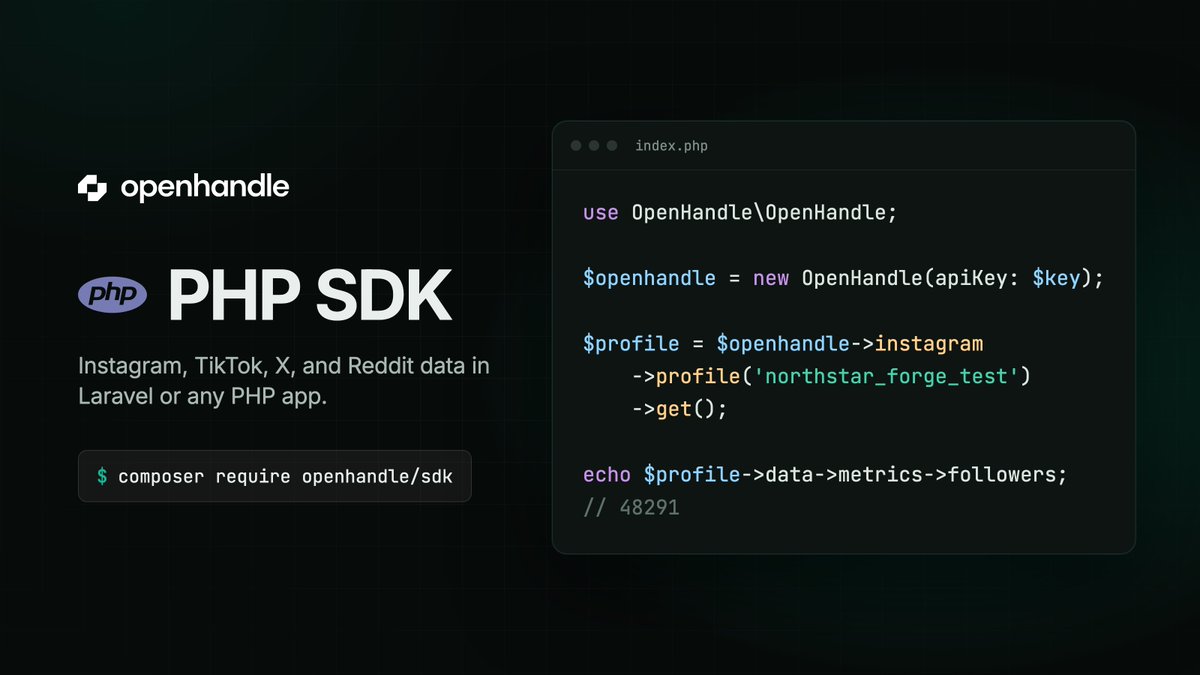Click the openhandle logo icon
The height and width of the screenshot is (675, 1200).
92,187
